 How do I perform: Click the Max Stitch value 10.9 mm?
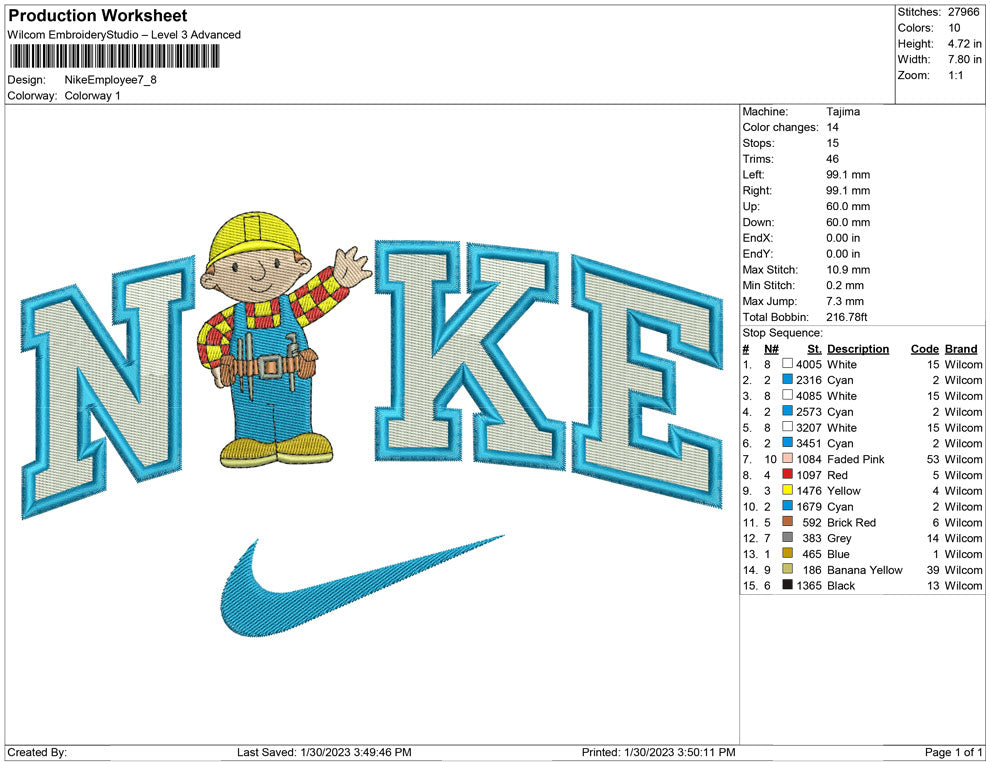pos(848,270)
